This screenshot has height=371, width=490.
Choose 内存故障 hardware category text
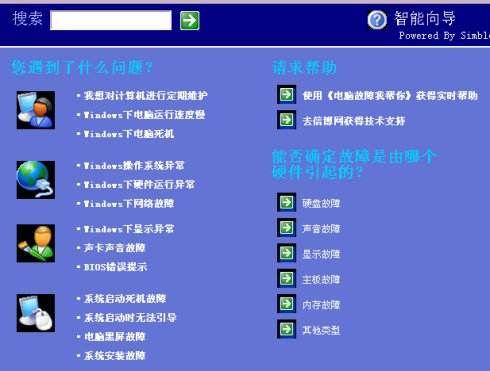tap(321, 305)
